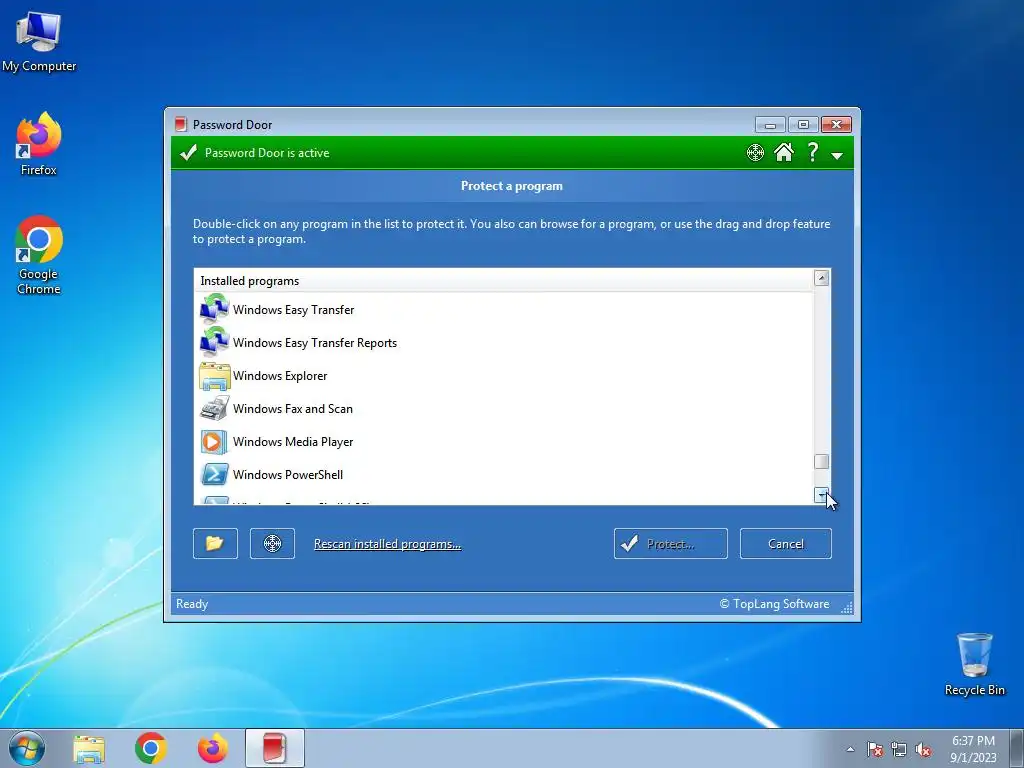The image size is (1024, 768).
Task: Click the muted volume tray icon
Action: (x=923, y=750)
